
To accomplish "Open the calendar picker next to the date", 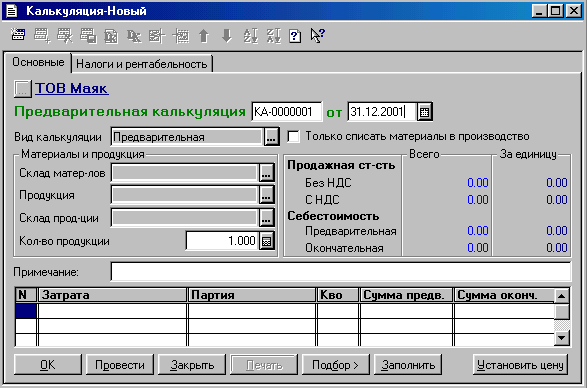I will point(425,112).
